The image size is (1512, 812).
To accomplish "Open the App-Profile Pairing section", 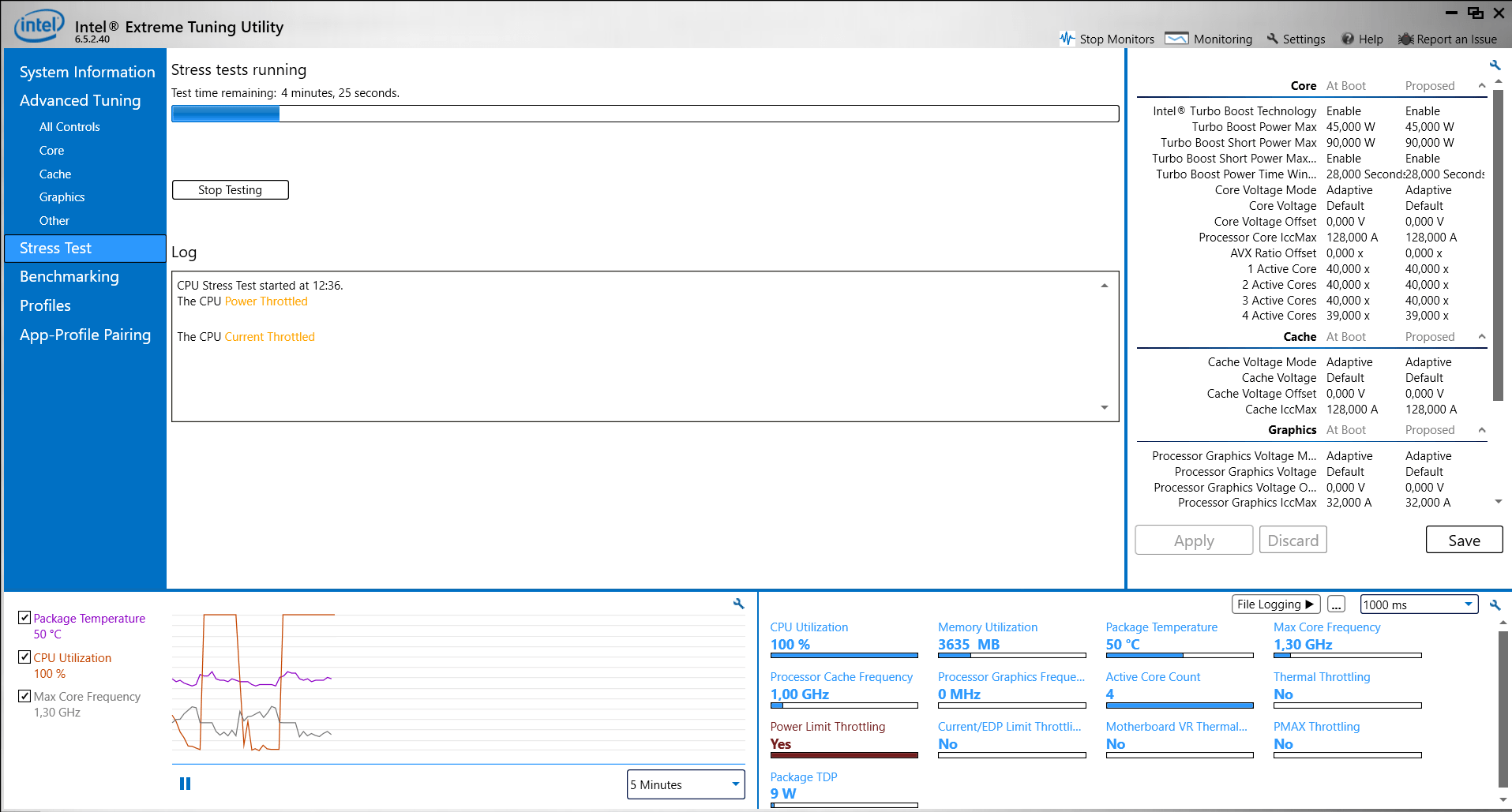I will click(x=85, y=335).
